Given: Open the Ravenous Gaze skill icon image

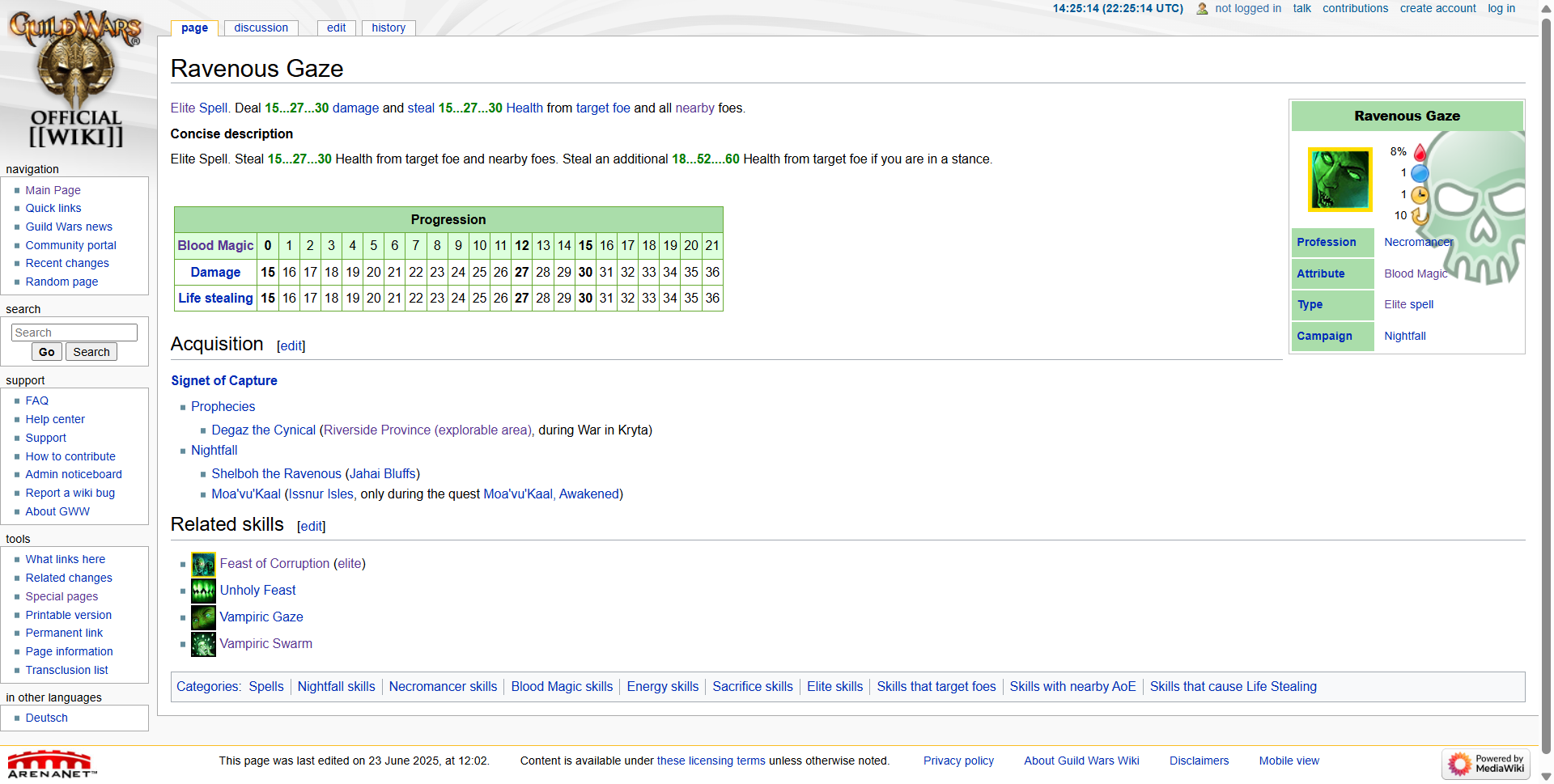Looking at the screenshot, I should (1340, 180).
